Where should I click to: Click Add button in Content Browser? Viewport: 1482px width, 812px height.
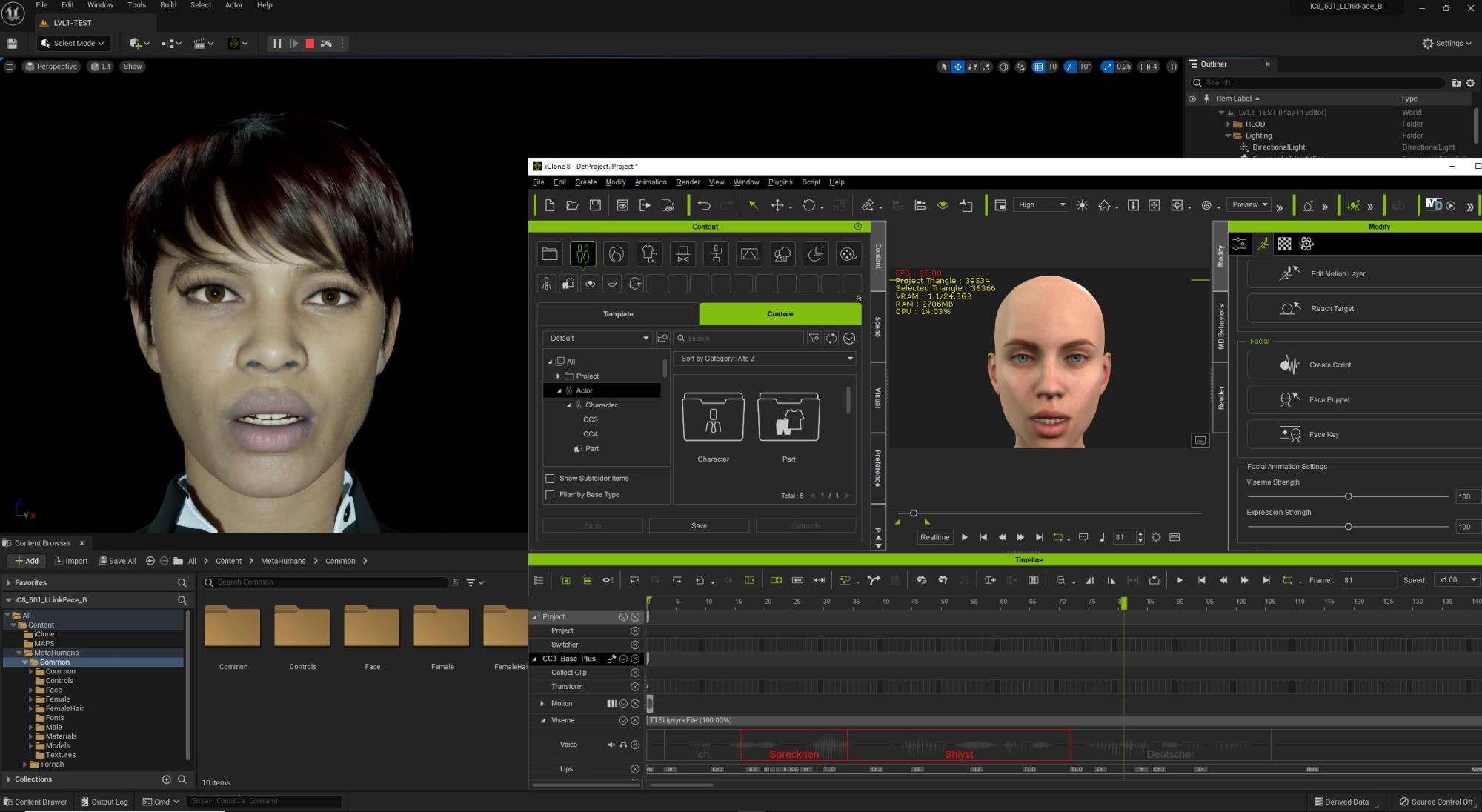[x=27, y=561]
